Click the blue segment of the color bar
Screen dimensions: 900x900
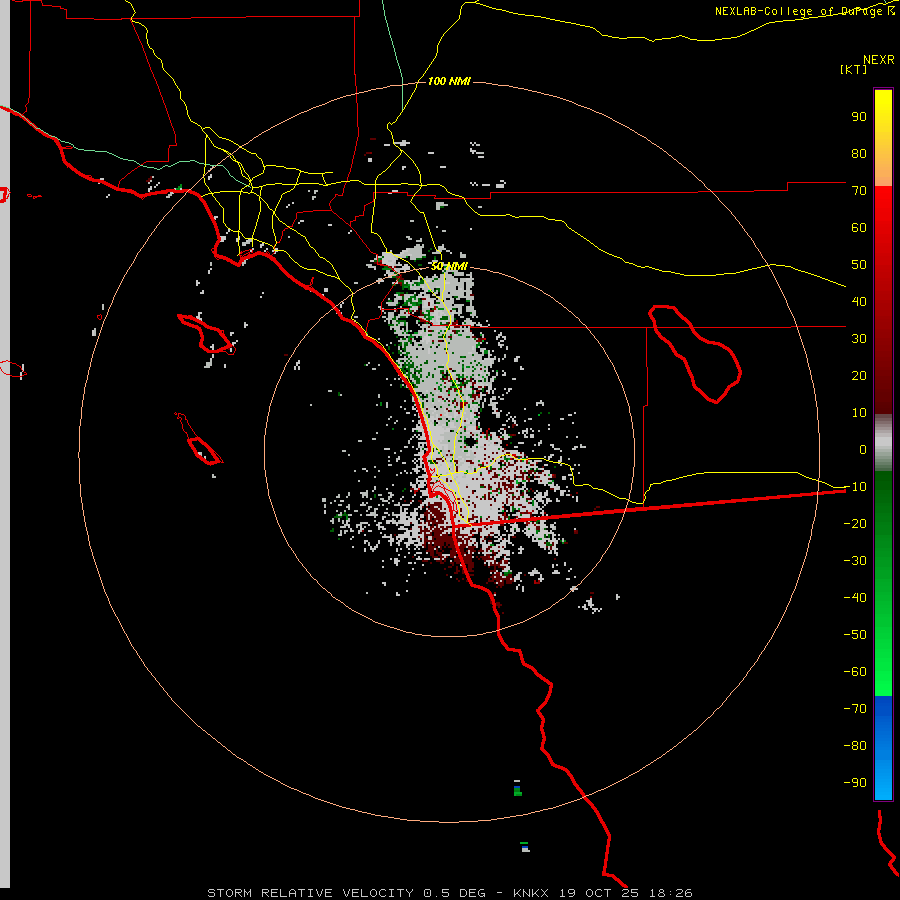883,747
